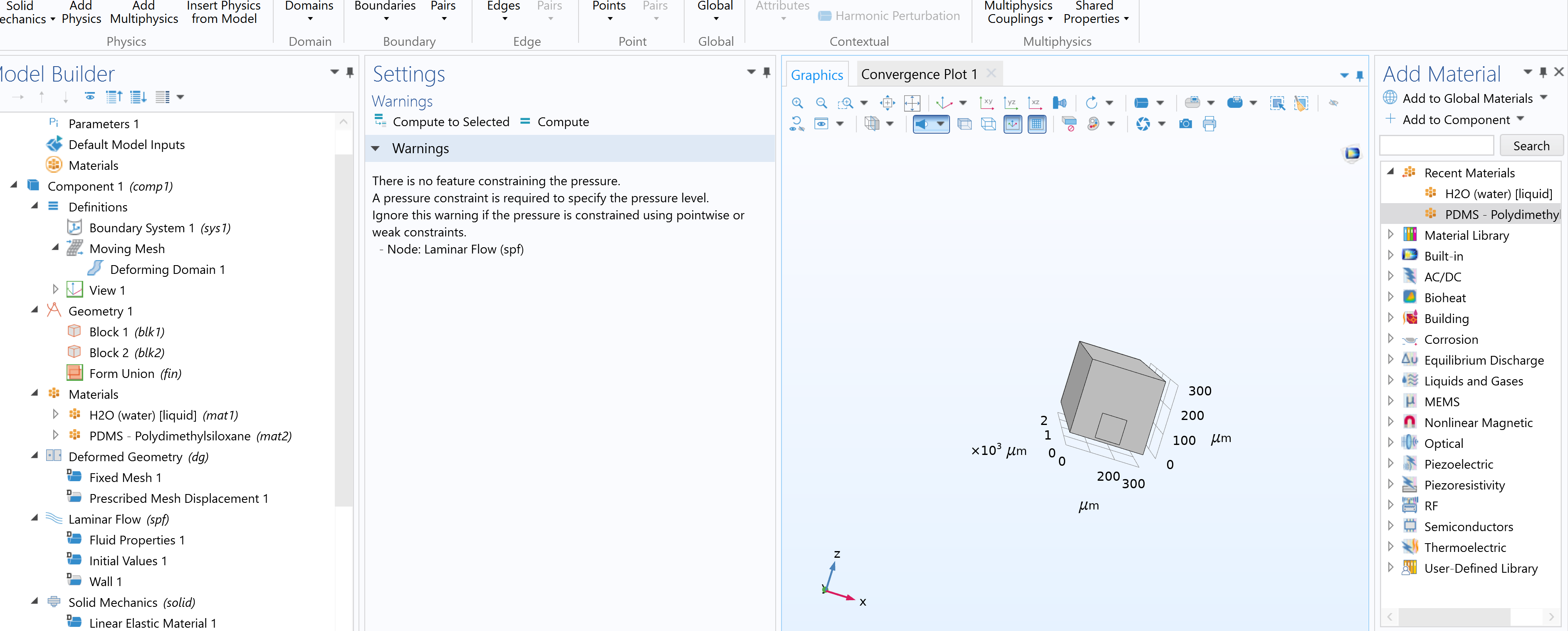Open the Add to Component dropdown

click(1520, 119)
